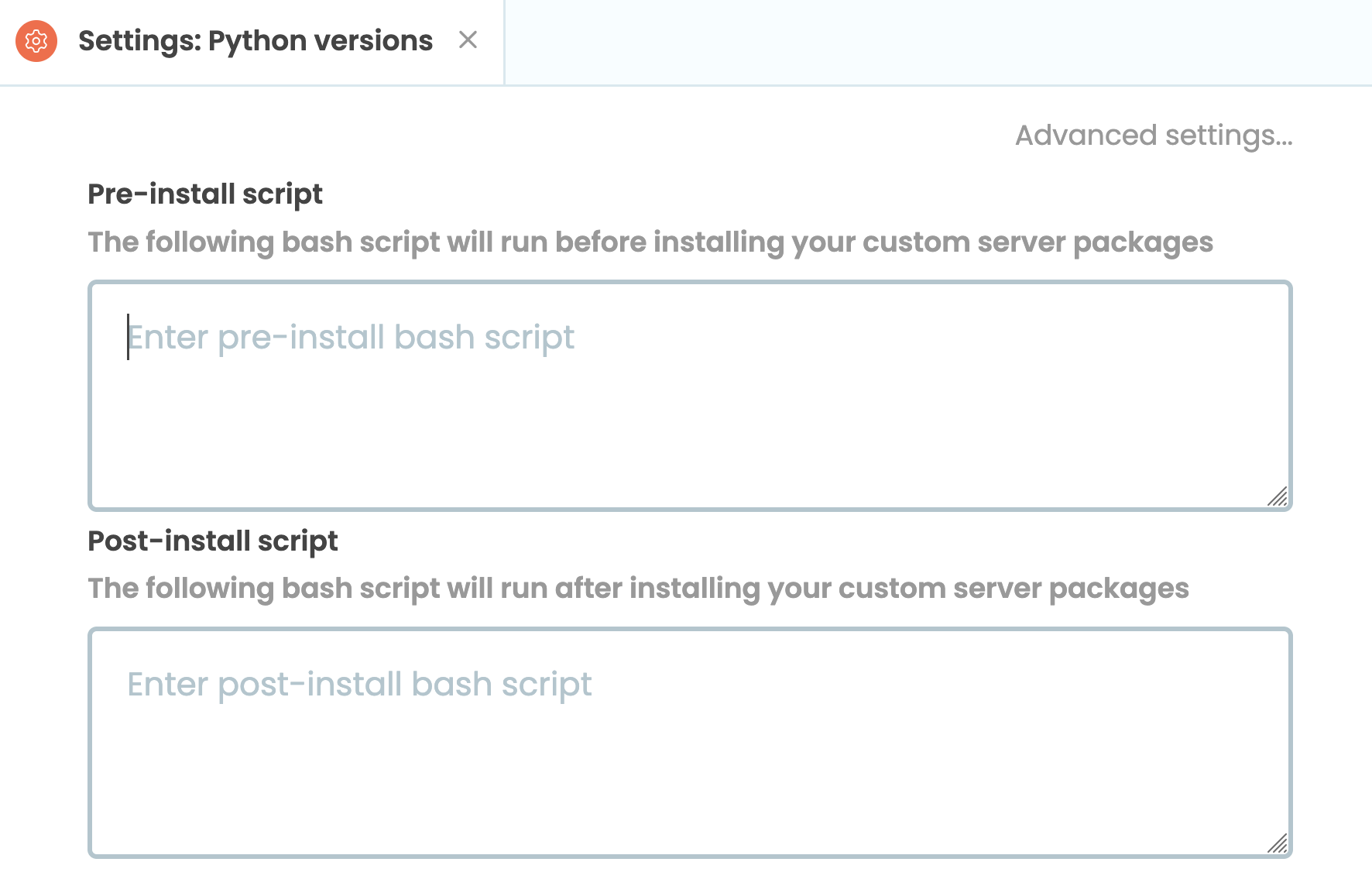Click the orange settings gear icon
Screen dimensions: 1372x886
[x=36, y=41]
